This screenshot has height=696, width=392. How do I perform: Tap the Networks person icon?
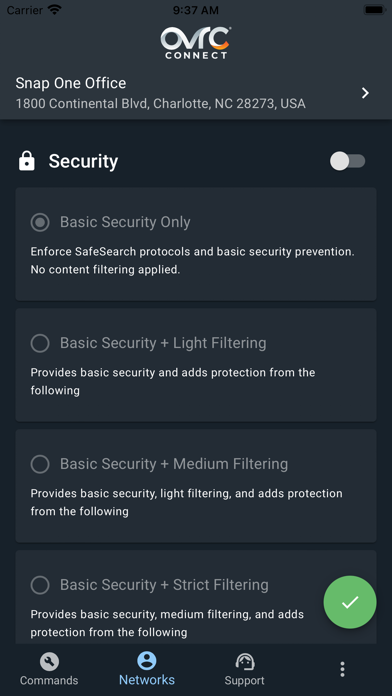(x=147, y=660)
